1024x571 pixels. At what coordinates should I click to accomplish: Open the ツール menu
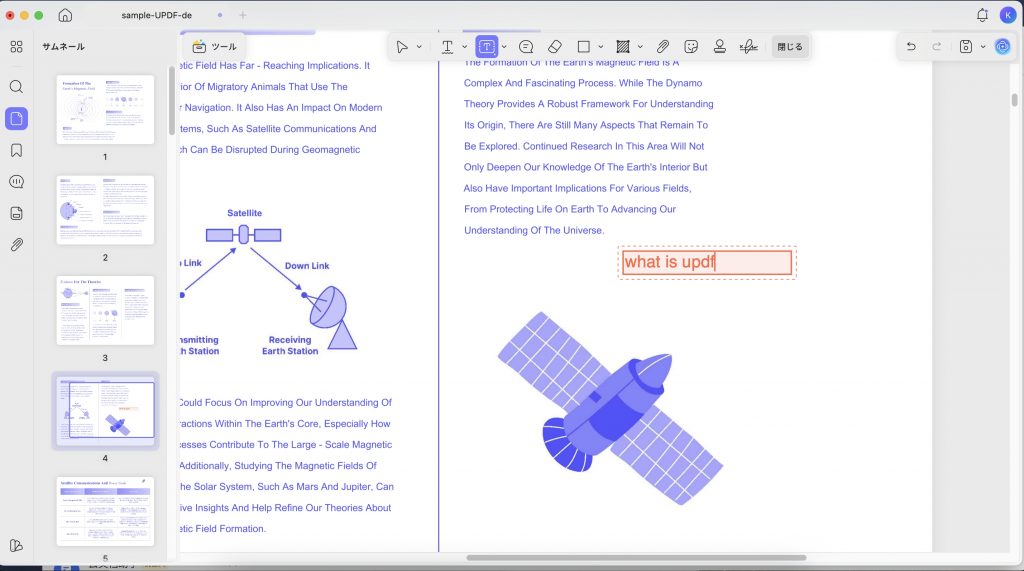coord(214,46)
